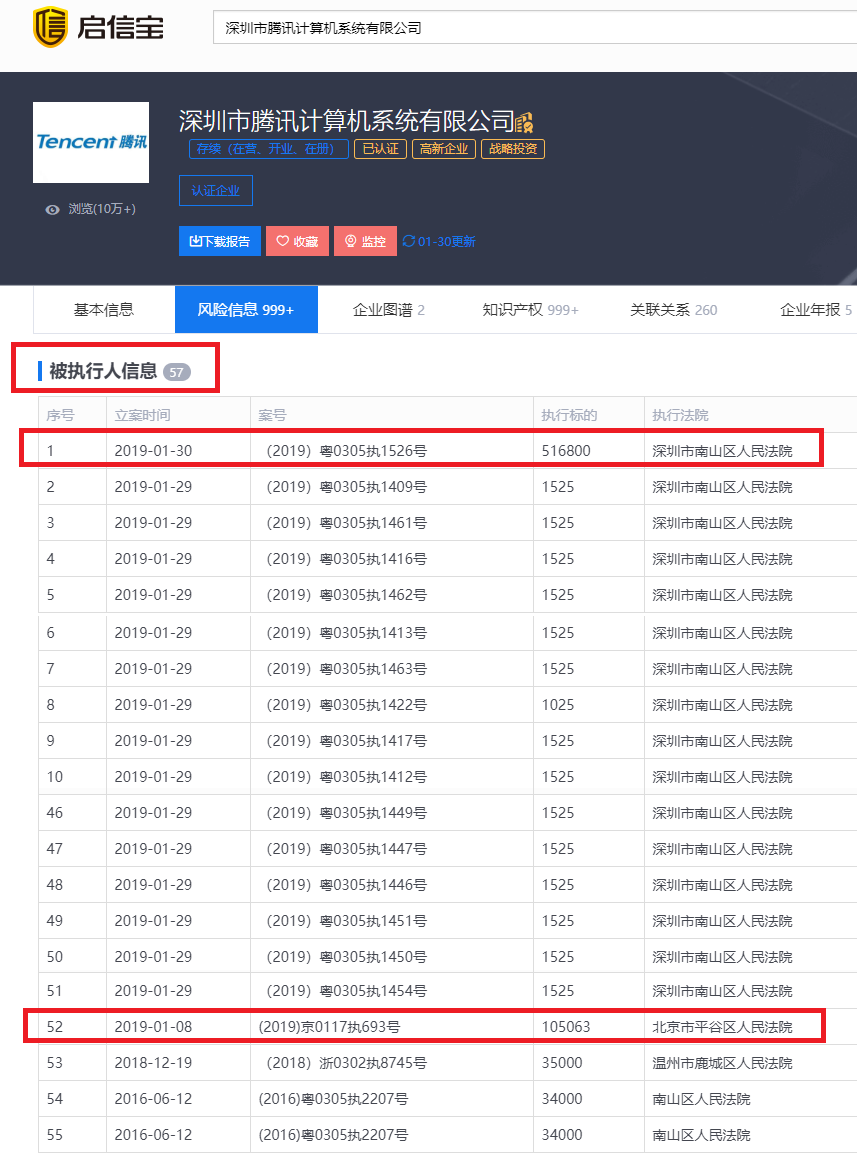
Task: Click the amount 516800
Action: pos(566,451)
